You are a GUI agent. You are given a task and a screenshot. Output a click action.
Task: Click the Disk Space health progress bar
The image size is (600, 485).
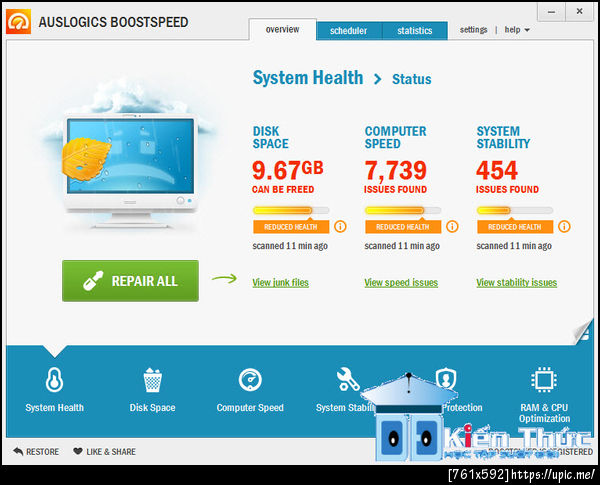click(291, 210)
